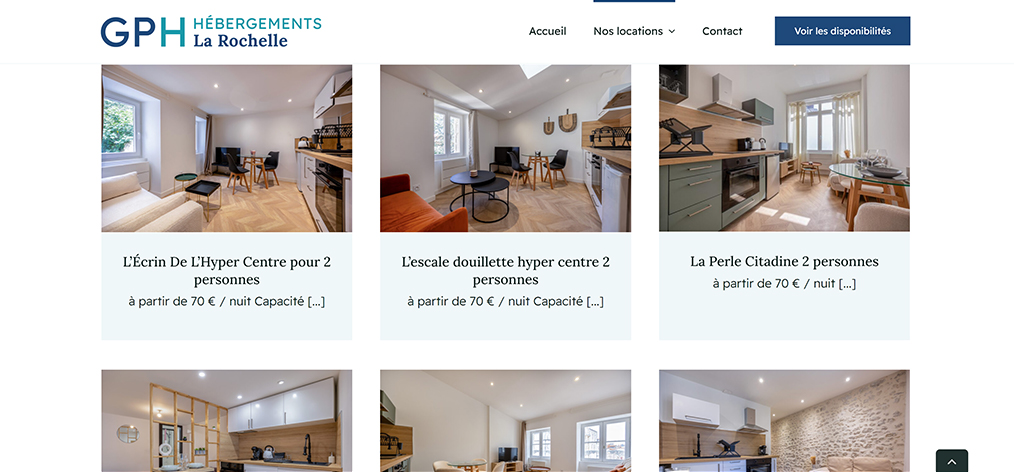Click the L'escale douillette price excerpt text
This screenshot has height=472, width=1014.
[x=506, y=301]
